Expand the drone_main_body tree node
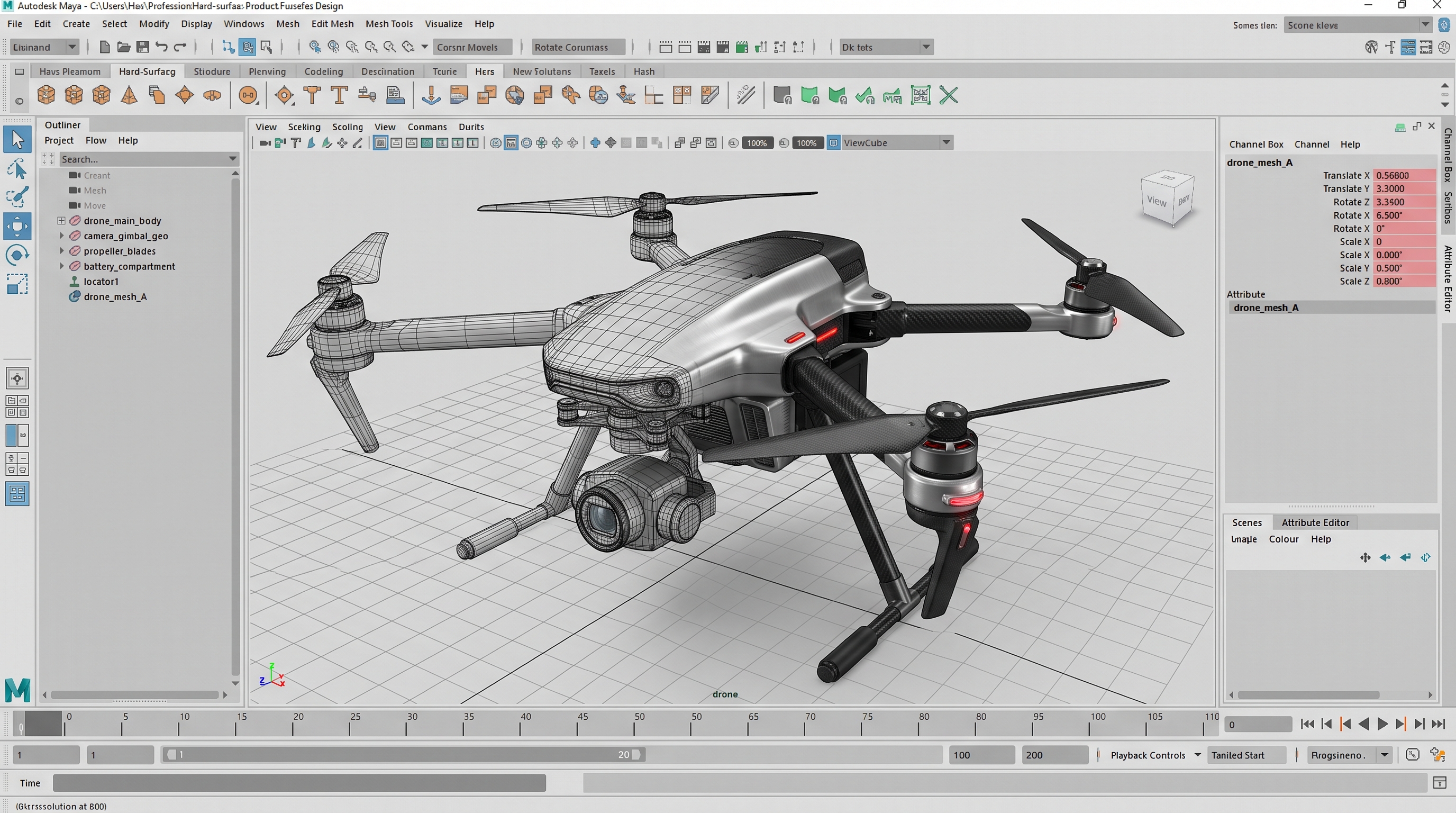Screen dimensions: 1456x813 tap(61, 221)
